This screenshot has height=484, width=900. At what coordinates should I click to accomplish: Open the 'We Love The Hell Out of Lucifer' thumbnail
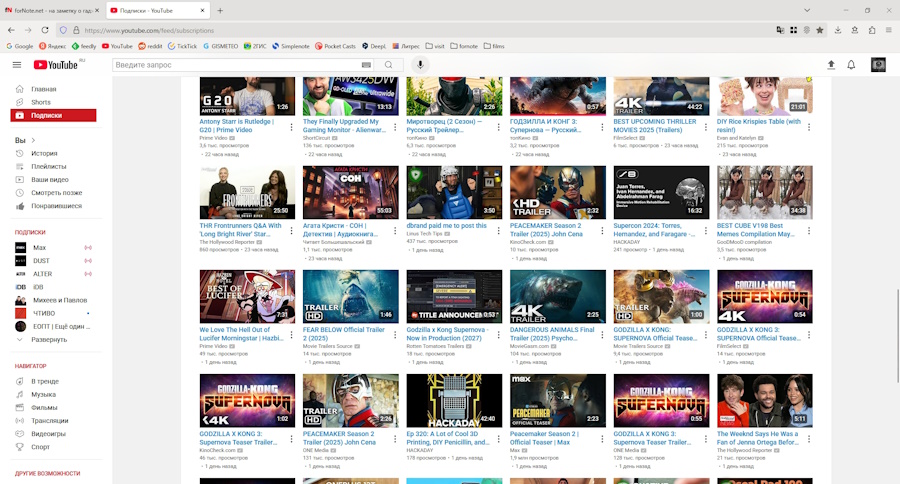tap(247, 297)
